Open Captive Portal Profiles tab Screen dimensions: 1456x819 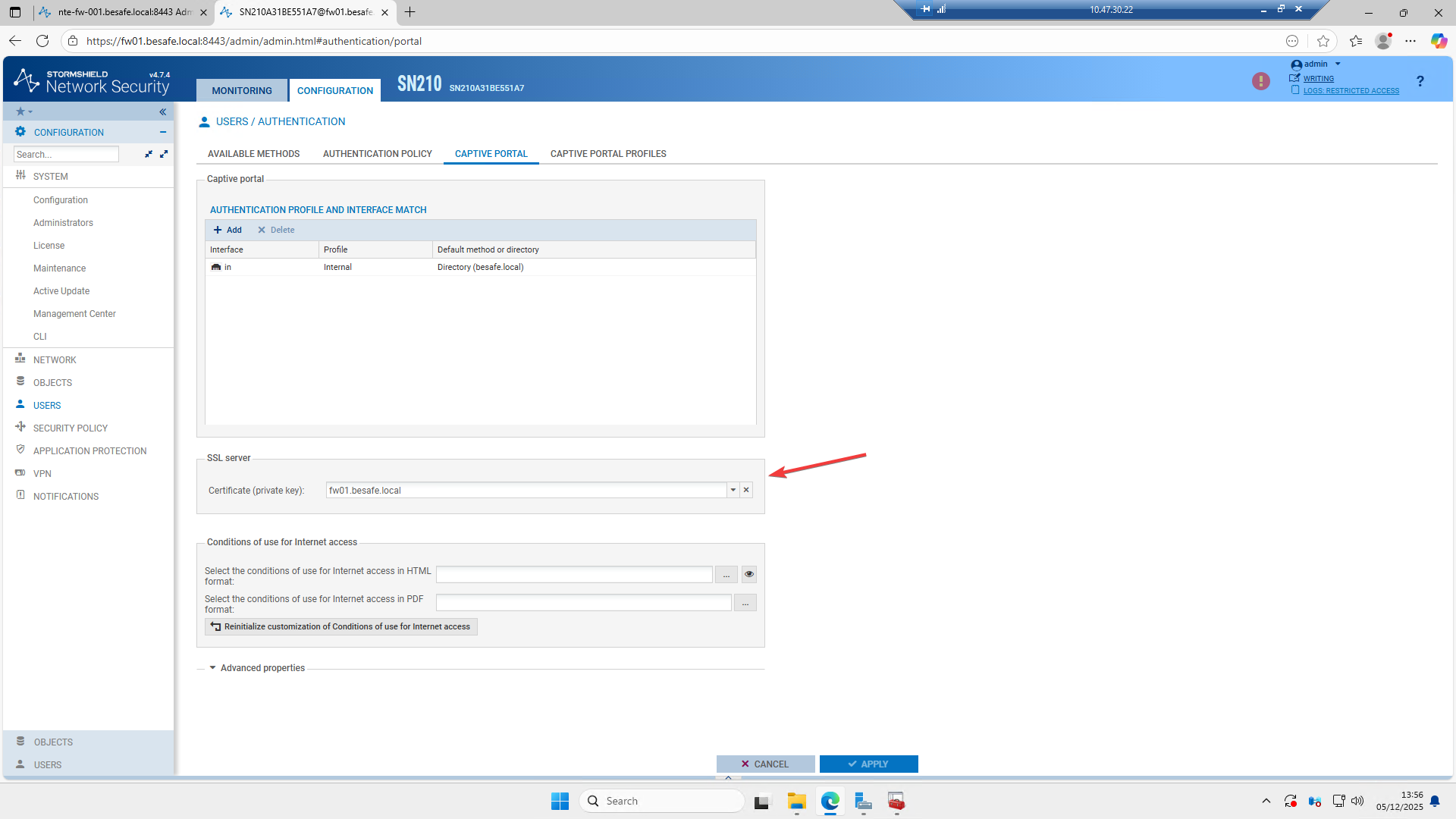(x=608, y=154)
